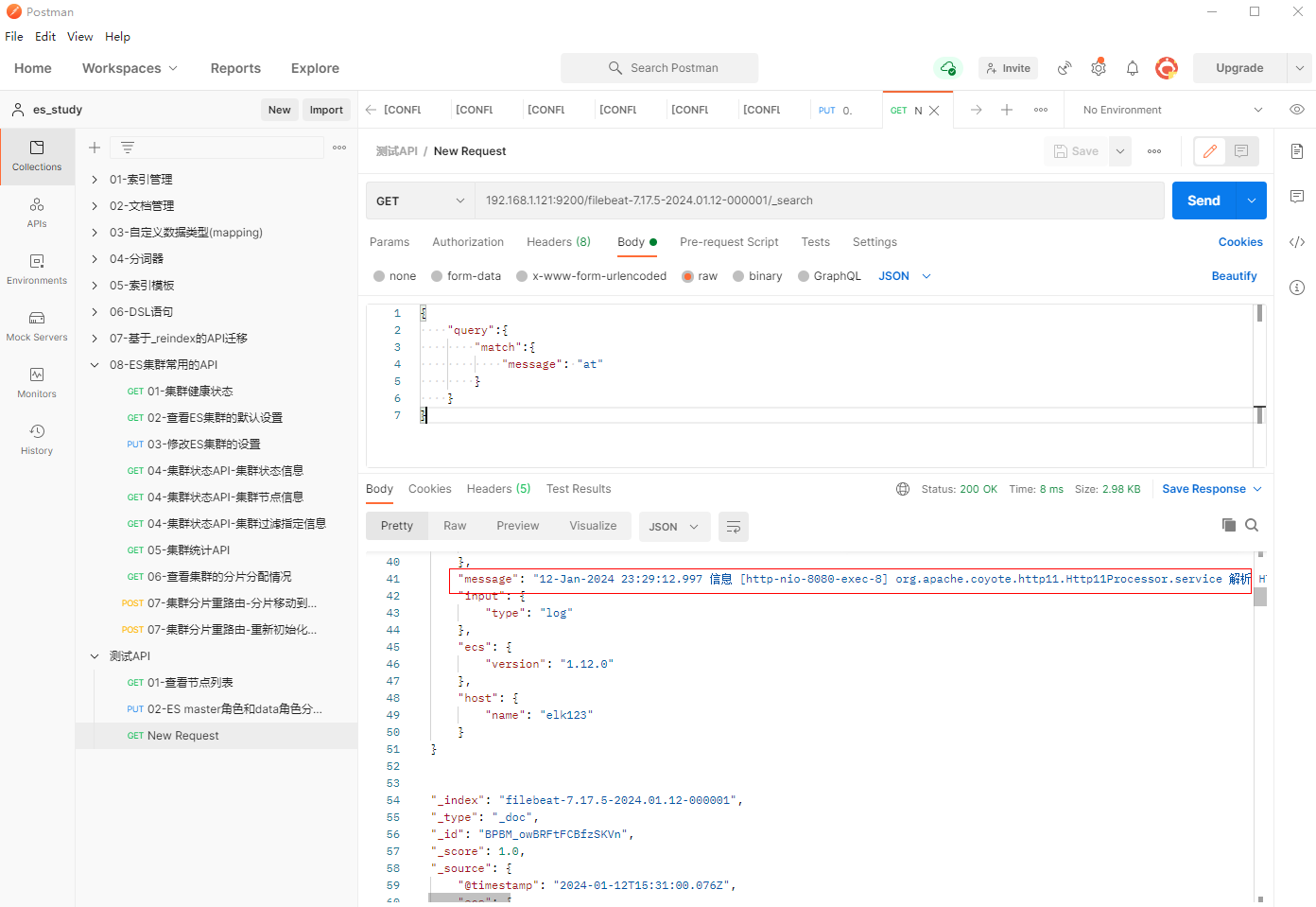Click the notifications bell icon
The height and width of the screenshot is (907, 1316).
[x=1132, y=68]
